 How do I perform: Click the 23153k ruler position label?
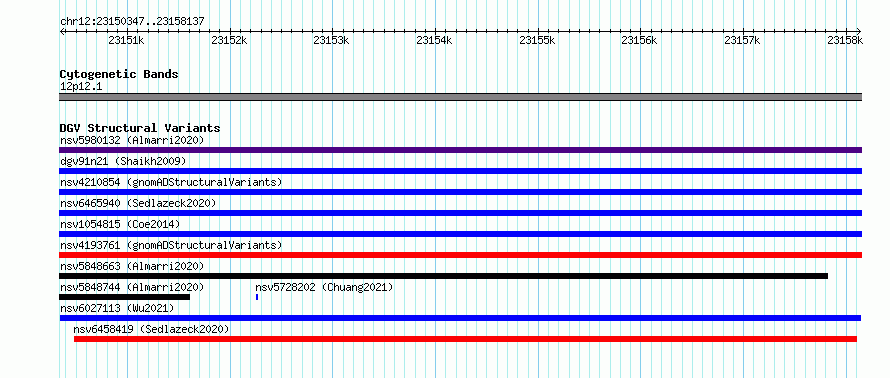click(x=331, y=40)
